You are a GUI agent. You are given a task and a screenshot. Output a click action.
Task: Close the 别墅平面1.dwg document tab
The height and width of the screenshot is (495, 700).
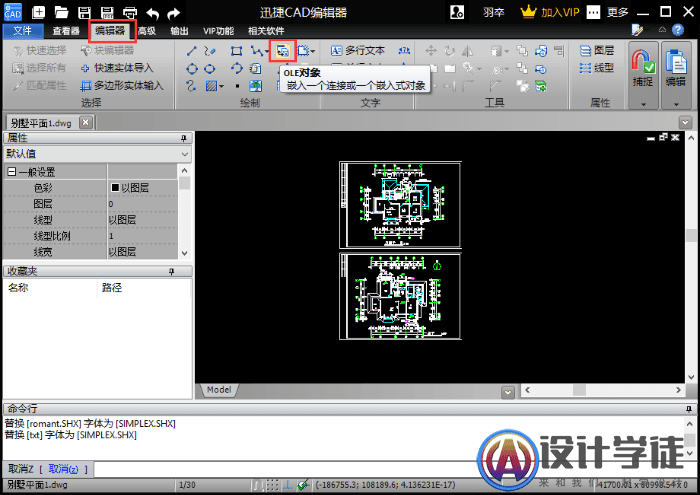[86, 122]
